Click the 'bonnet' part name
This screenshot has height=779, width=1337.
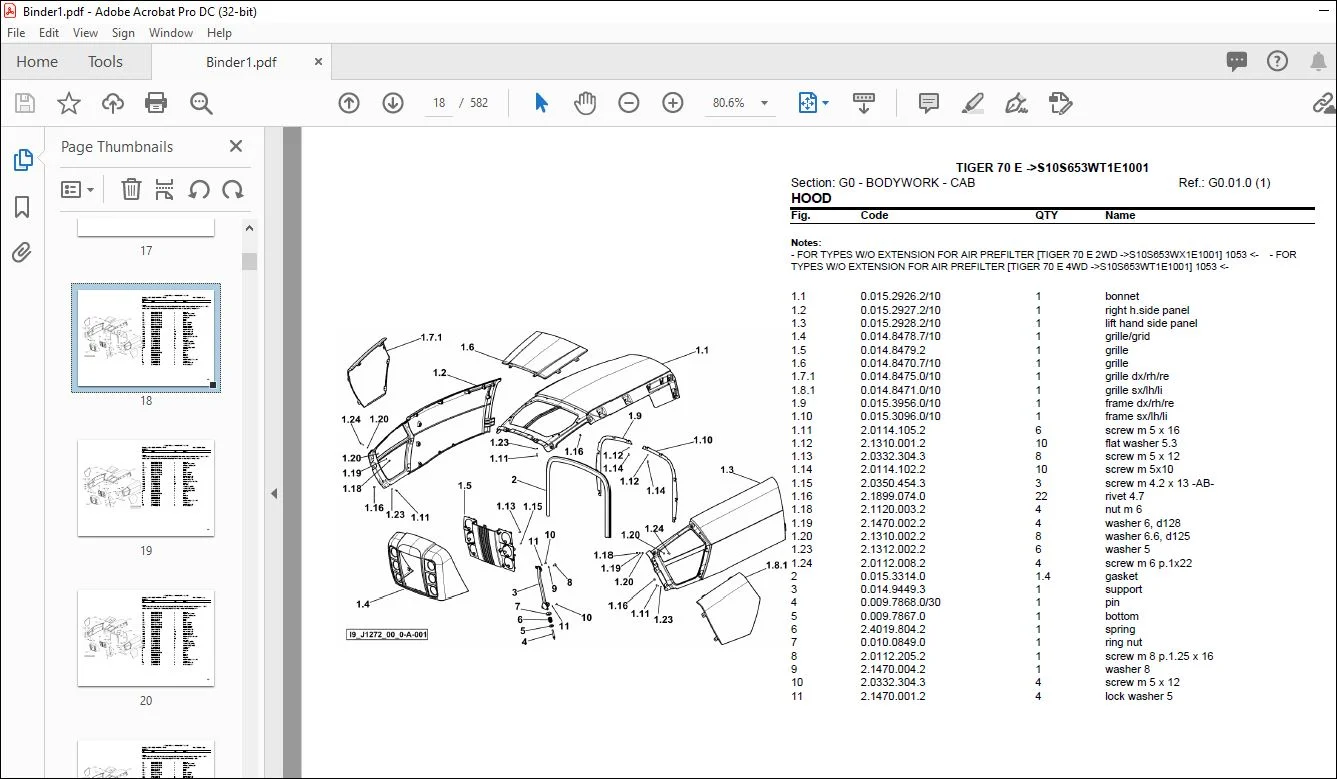(1122, 297)
